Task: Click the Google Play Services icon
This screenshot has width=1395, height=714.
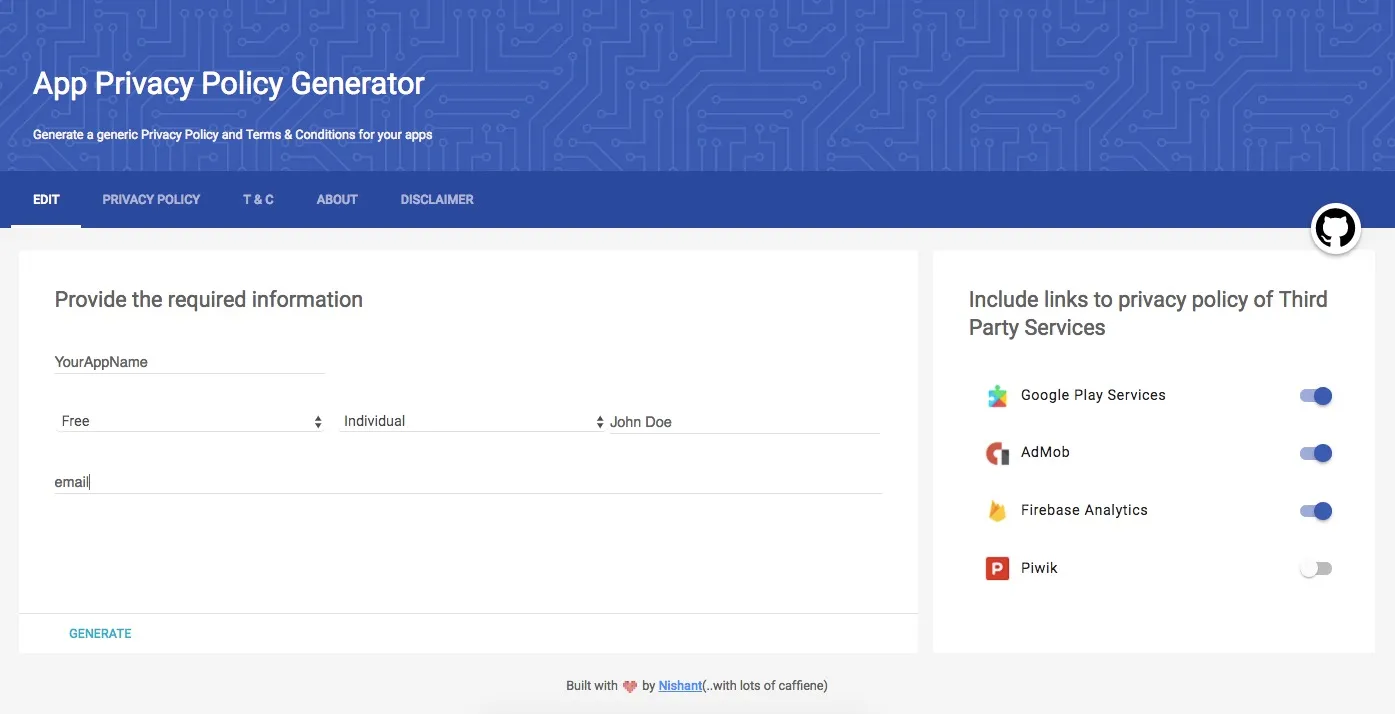Action: (x=996, y=395)
